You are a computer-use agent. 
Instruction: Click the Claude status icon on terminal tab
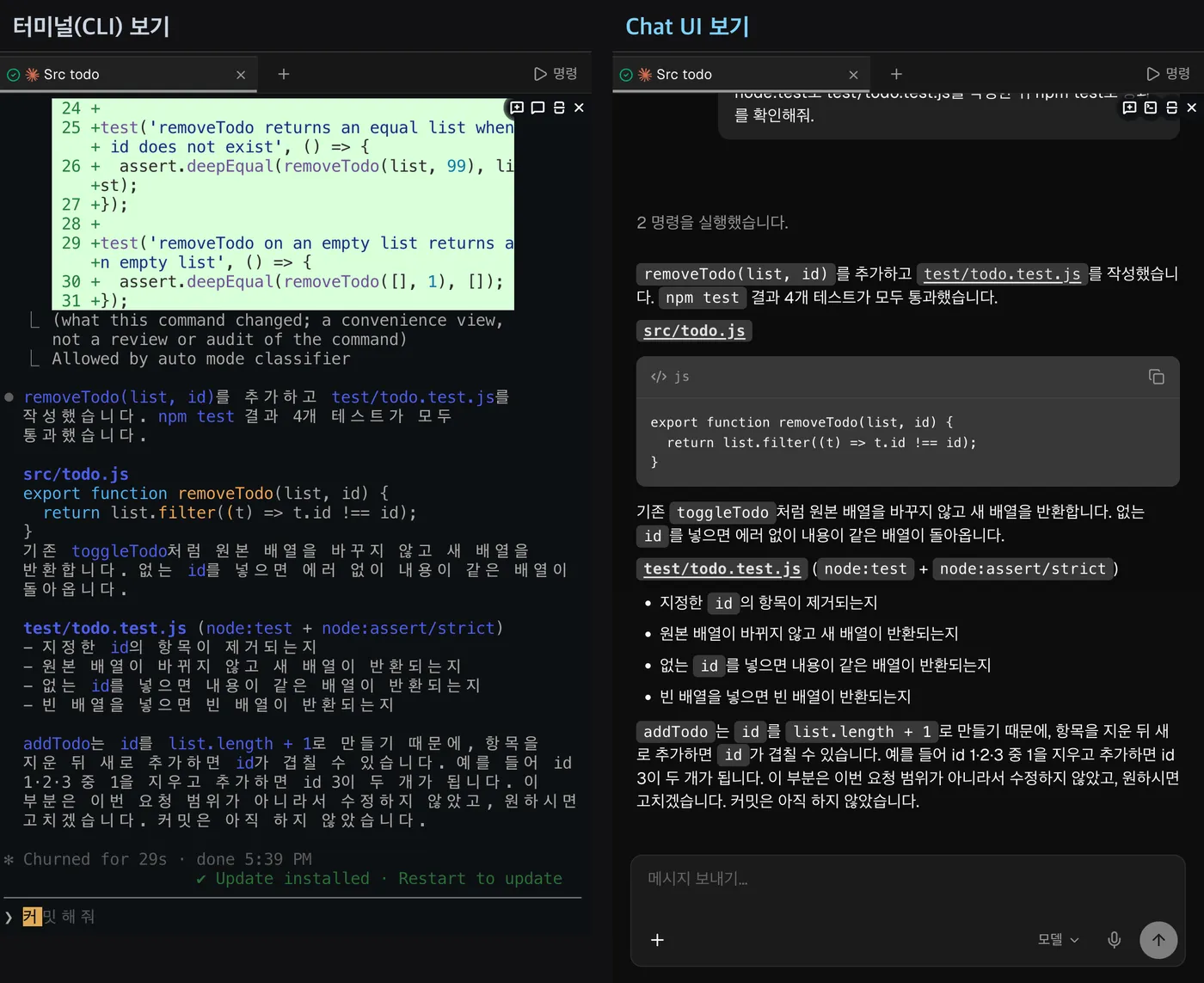33,75
